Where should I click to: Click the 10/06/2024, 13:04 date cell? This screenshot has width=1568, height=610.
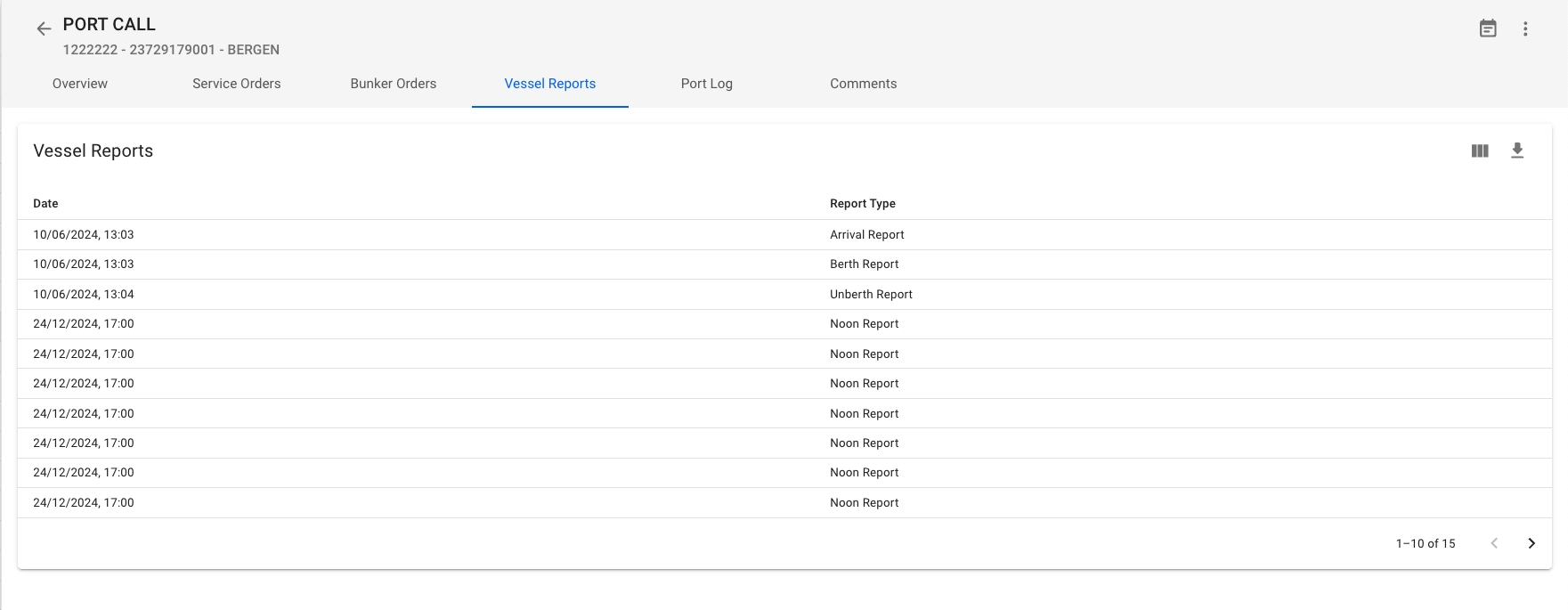(x=84, y=295)
